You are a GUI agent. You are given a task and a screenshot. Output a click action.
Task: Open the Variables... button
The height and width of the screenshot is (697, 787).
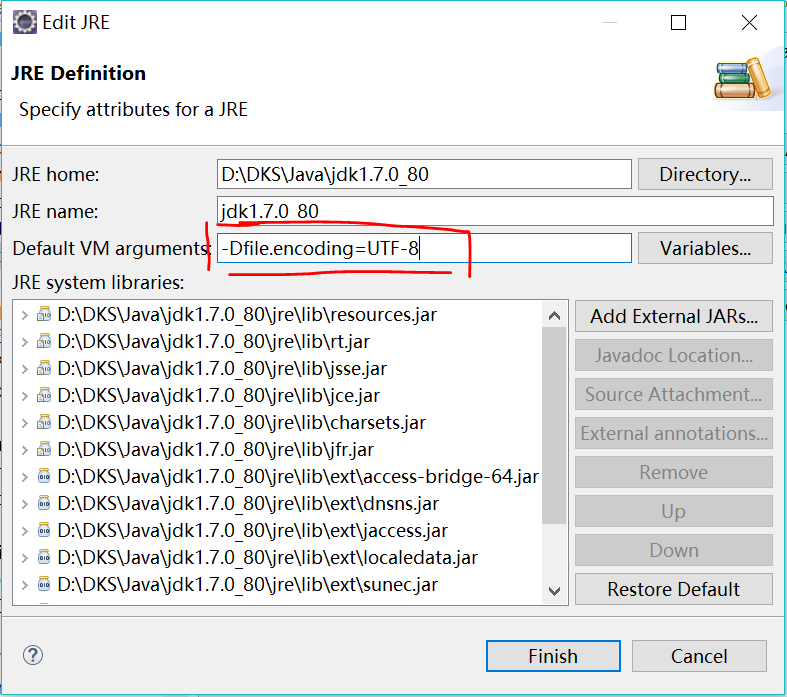tap(705, 248)
